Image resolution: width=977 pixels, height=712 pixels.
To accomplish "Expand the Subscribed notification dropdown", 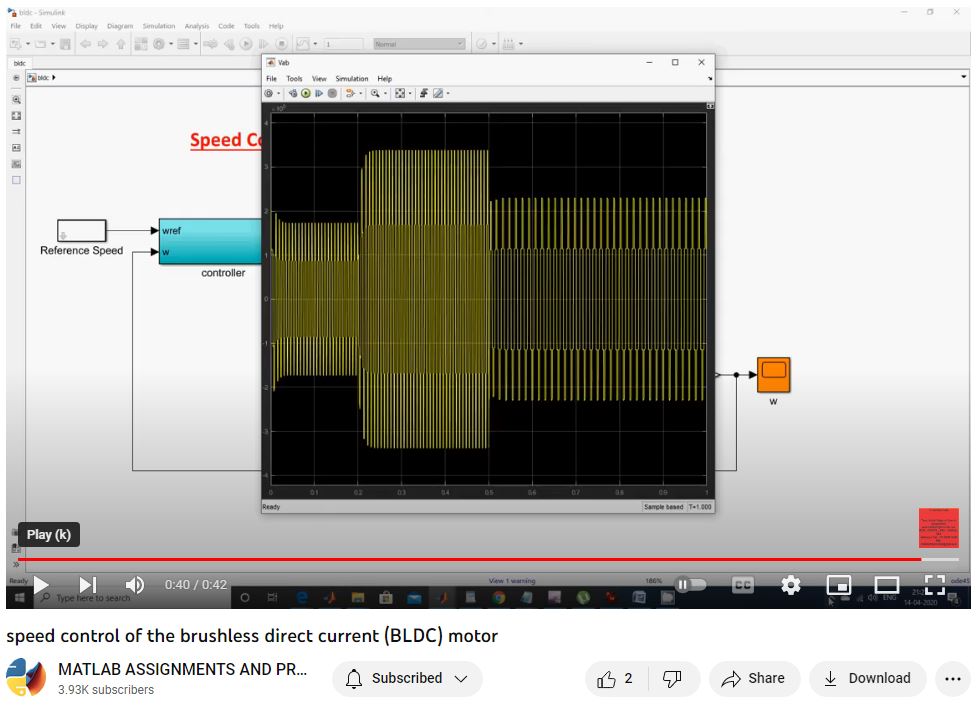I will [x=407, y=679].
